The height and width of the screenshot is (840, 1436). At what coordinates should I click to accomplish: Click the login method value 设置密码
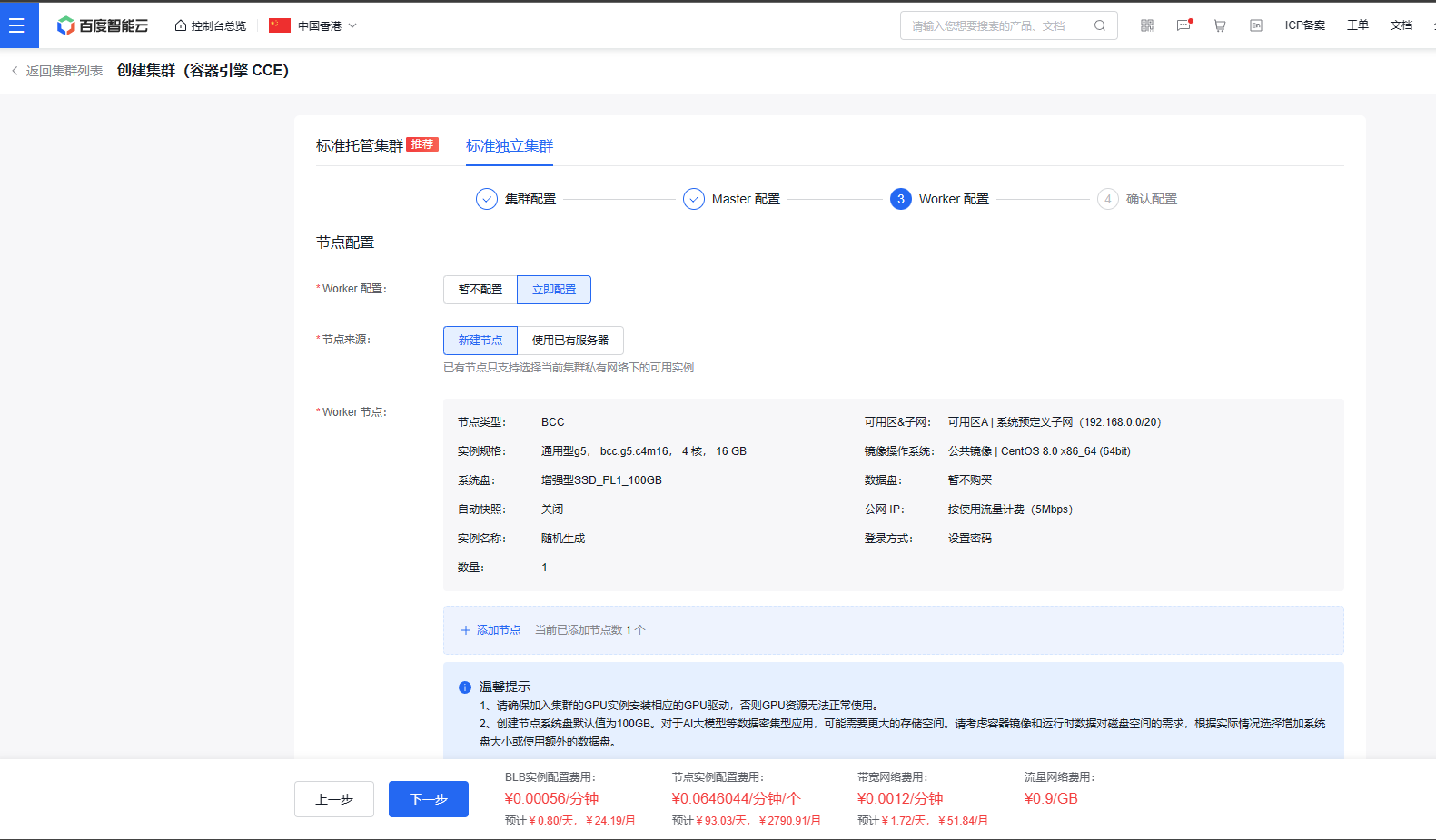970,539
